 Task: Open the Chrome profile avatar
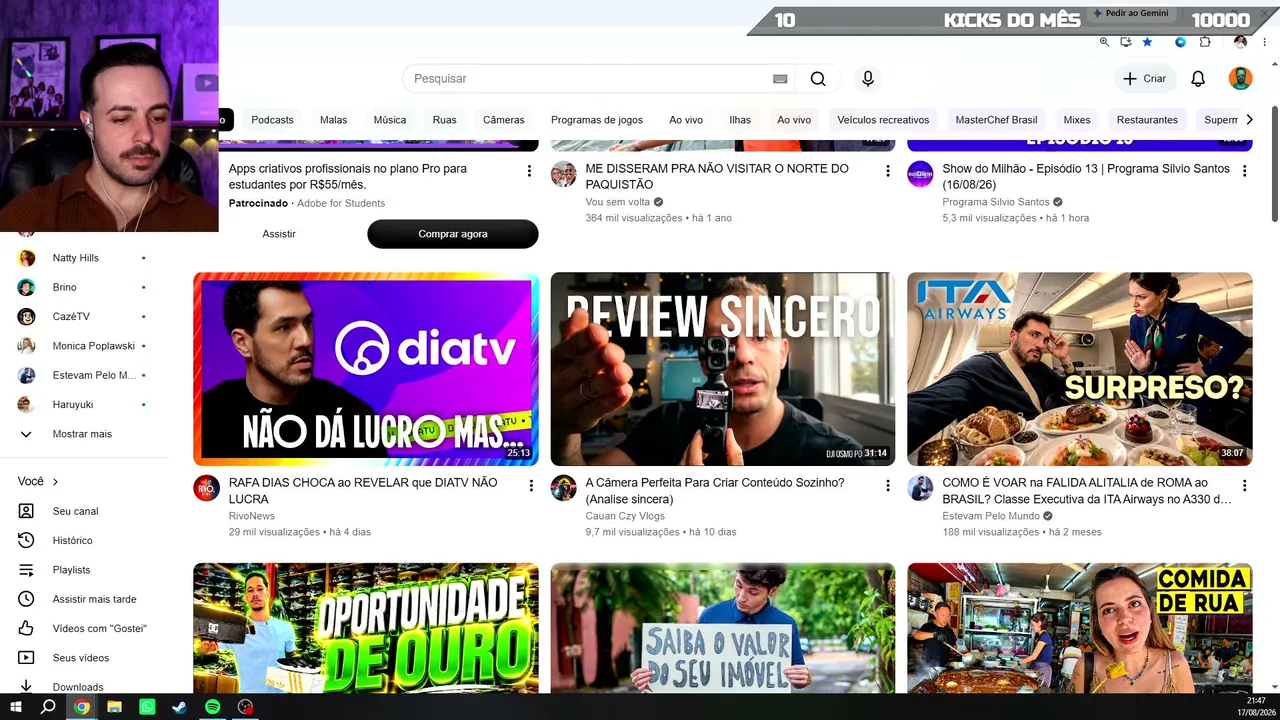(1240, 42)
